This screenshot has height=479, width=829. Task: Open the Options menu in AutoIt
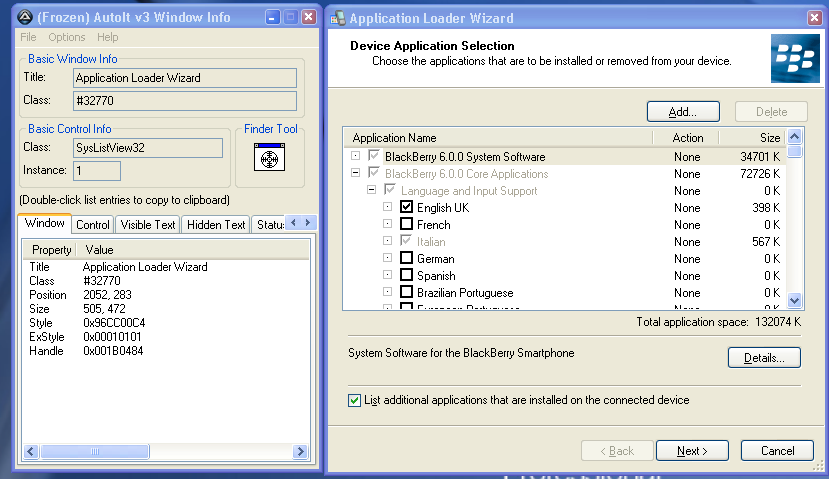pyautogui.click(x=67, y=37)
